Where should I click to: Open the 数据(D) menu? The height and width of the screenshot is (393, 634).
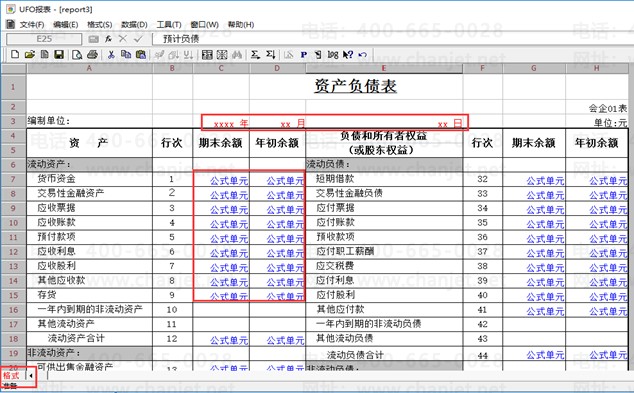click(x=134, y=25)
